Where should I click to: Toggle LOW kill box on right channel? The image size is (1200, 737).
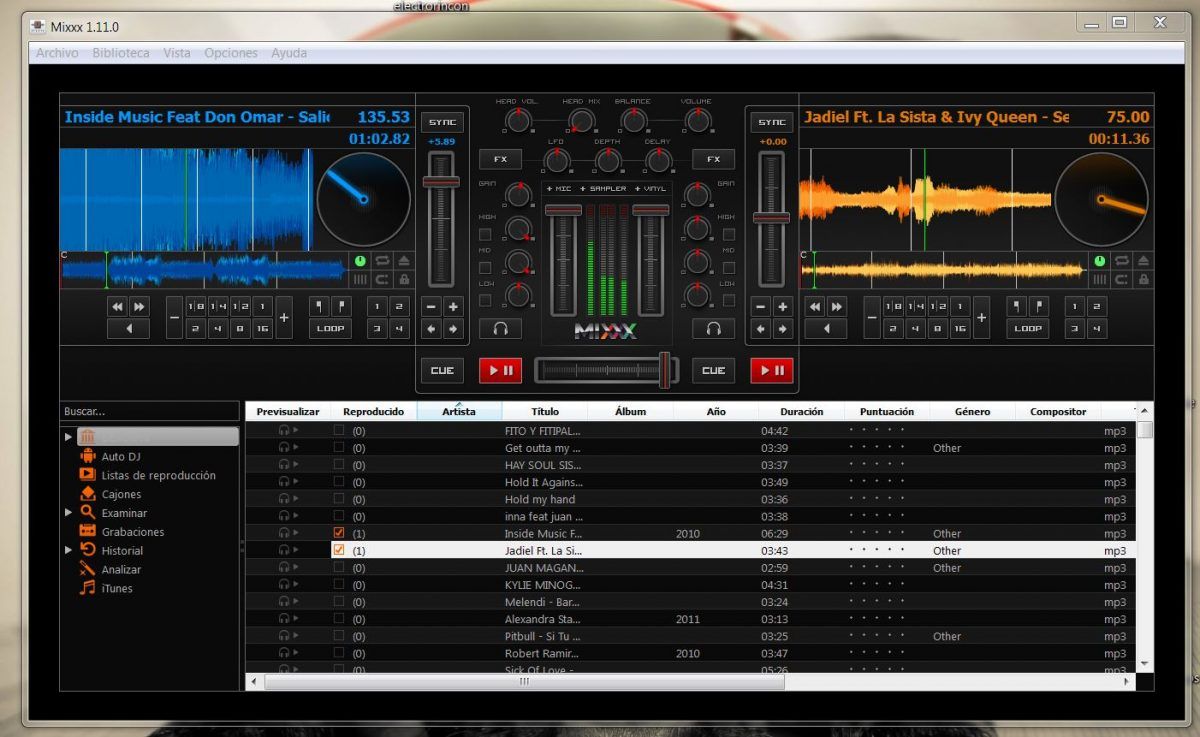pos(727,301)
